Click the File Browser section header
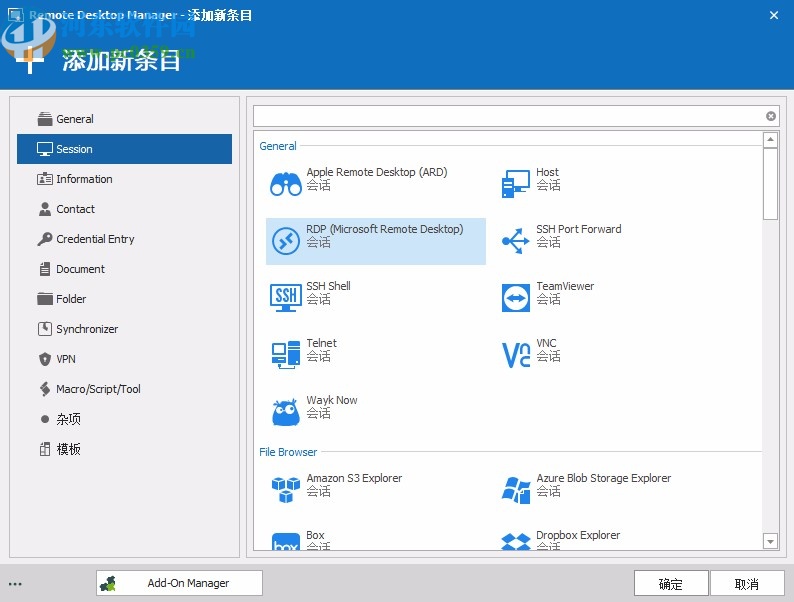The width and height of the screenshot is (794, 602). [288, 452]
